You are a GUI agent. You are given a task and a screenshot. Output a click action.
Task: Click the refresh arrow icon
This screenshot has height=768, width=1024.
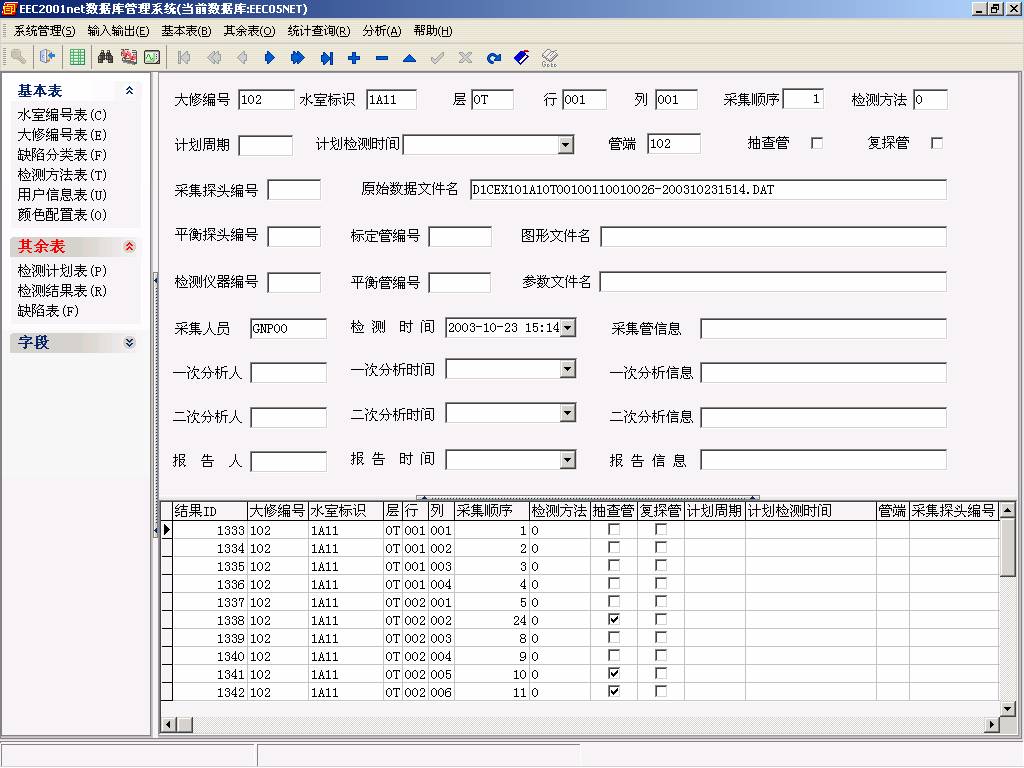click(493, 58)
